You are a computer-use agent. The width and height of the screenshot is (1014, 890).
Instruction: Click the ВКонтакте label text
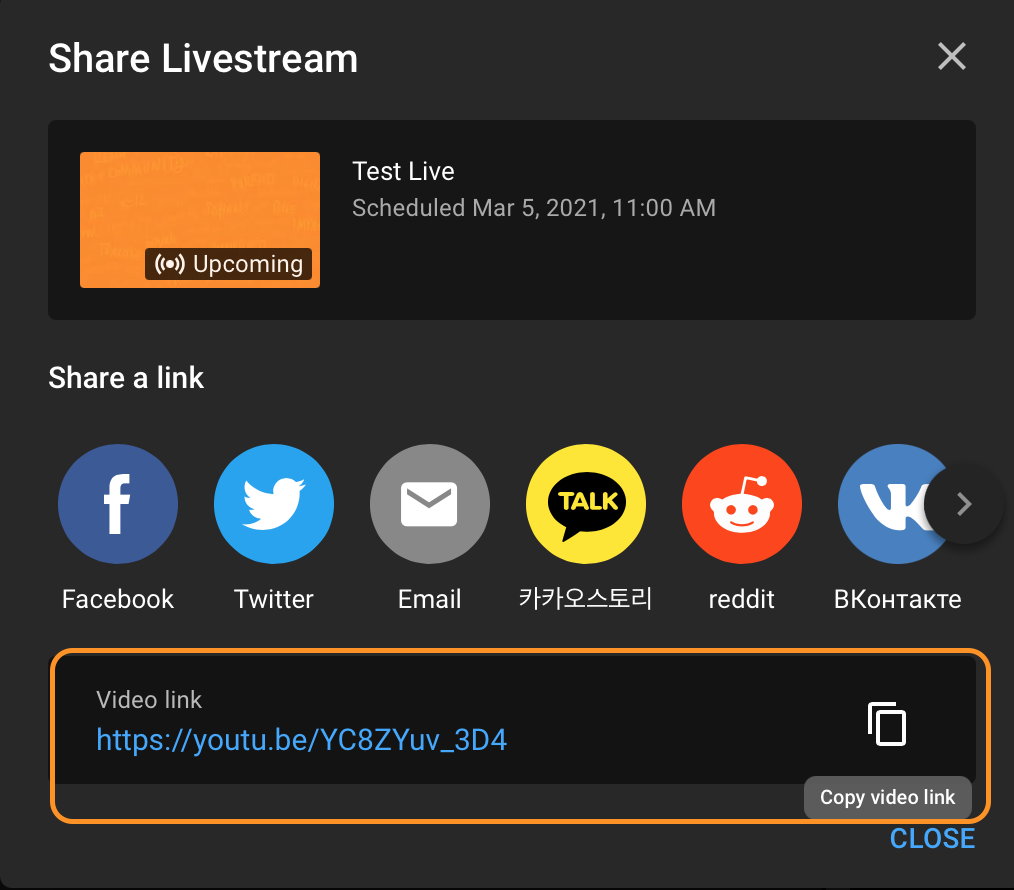(898, 599)
